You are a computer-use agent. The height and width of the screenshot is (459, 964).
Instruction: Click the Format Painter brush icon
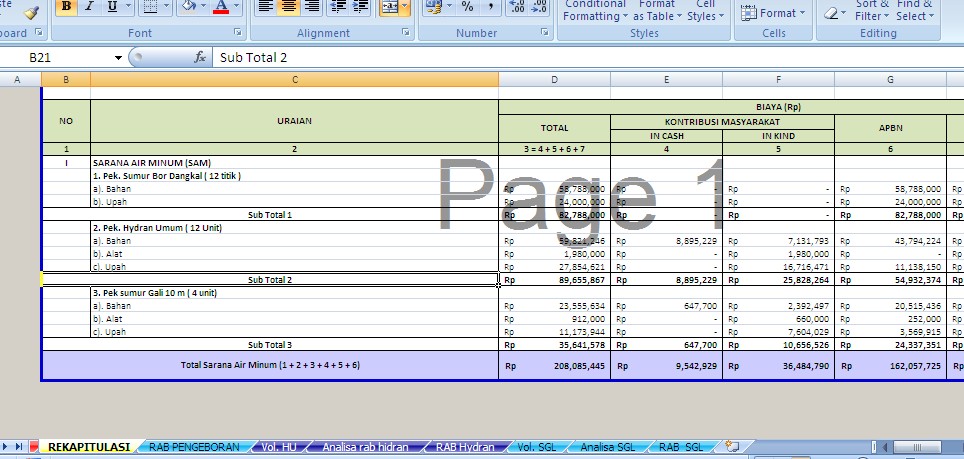pyautogui.click(x=31, y=11)
